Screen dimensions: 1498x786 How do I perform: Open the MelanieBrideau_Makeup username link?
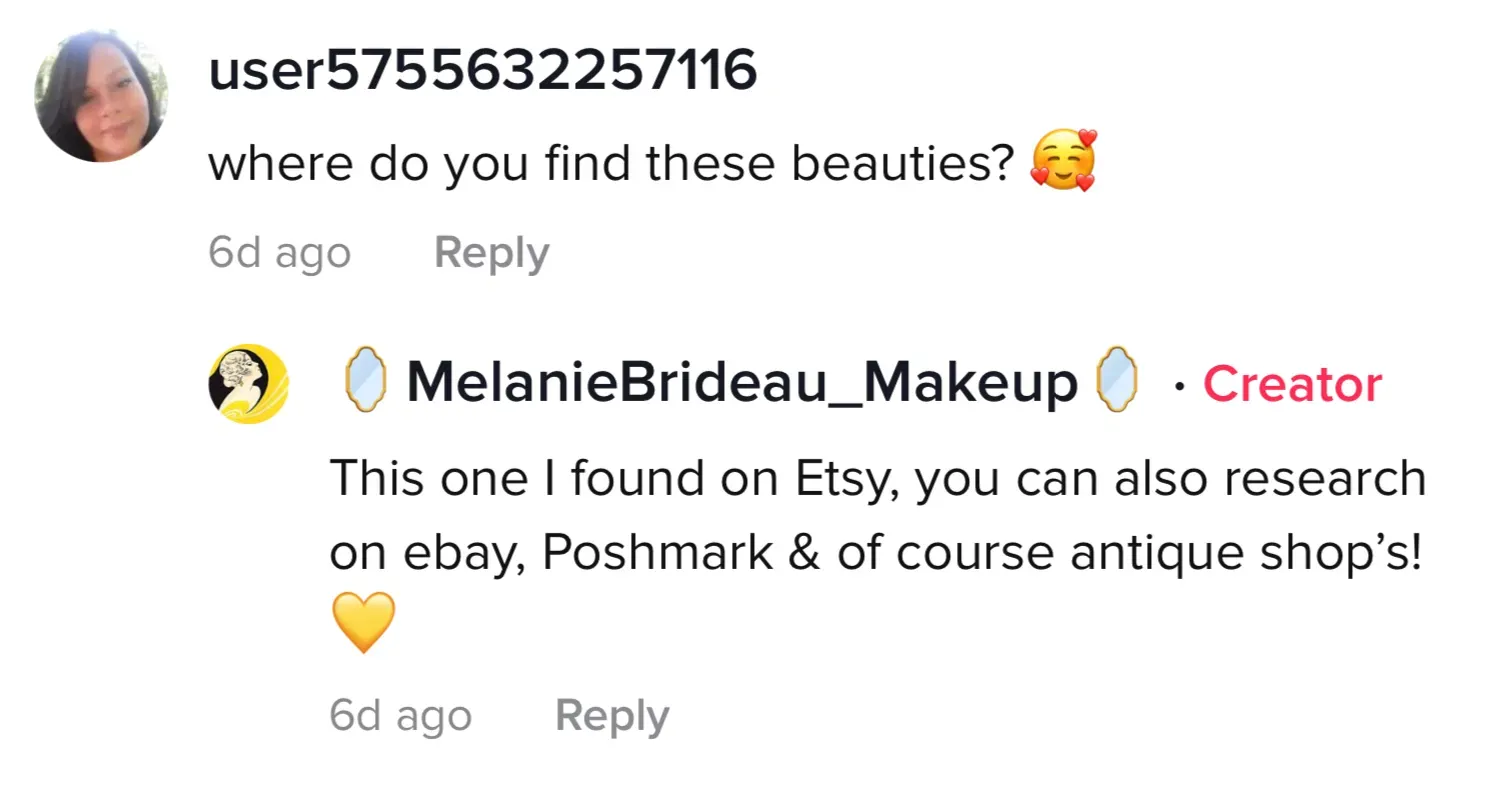pos(741,383)
